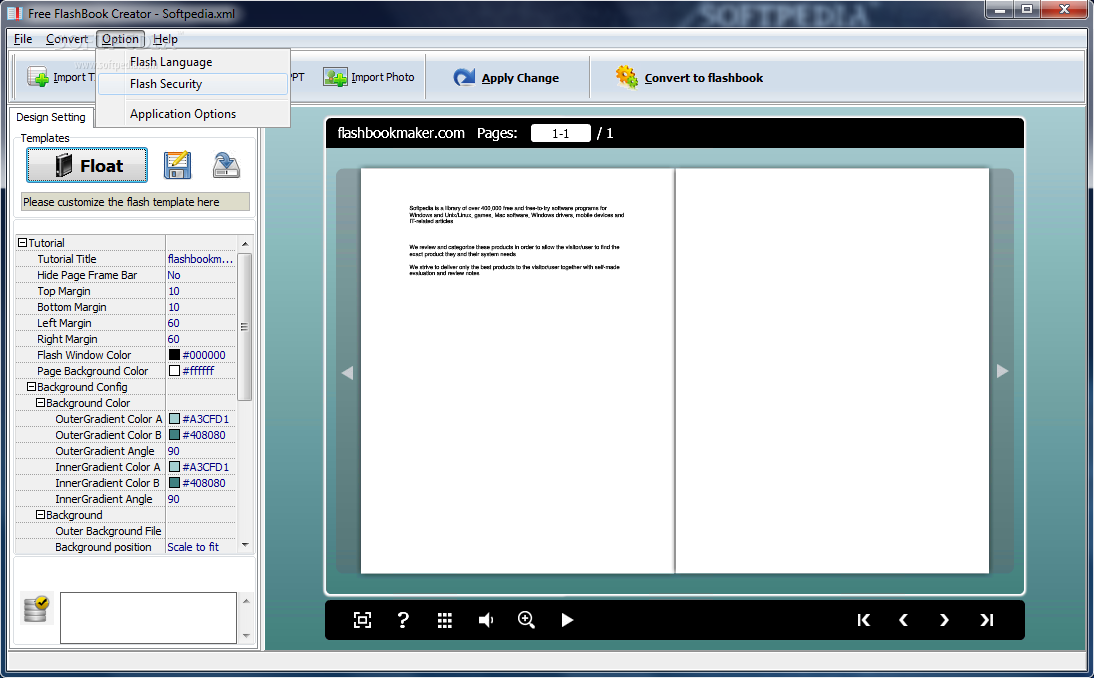
Task: Close the Option menu in menu bar
Action: pos(120,39)
